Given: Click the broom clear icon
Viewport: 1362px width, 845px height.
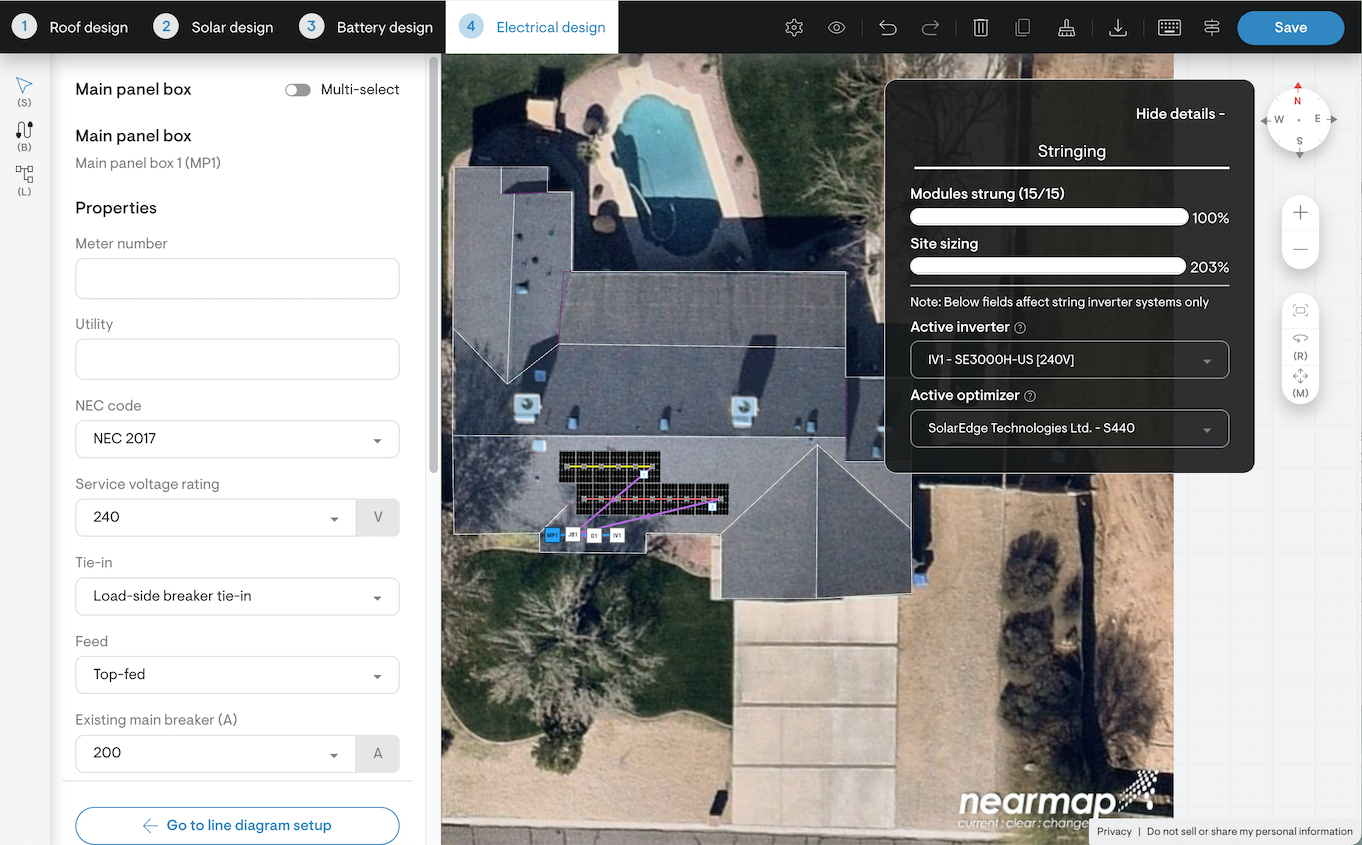Looking at the screenshot, I should click(1066, 28).
